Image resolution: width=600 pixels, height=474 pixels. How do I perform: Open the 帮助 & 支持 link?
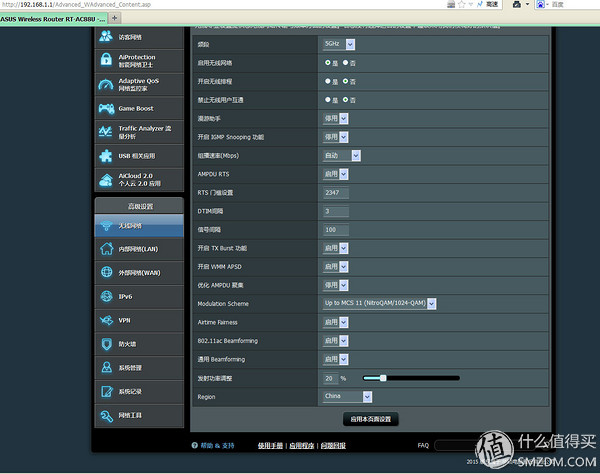[217, 445]
